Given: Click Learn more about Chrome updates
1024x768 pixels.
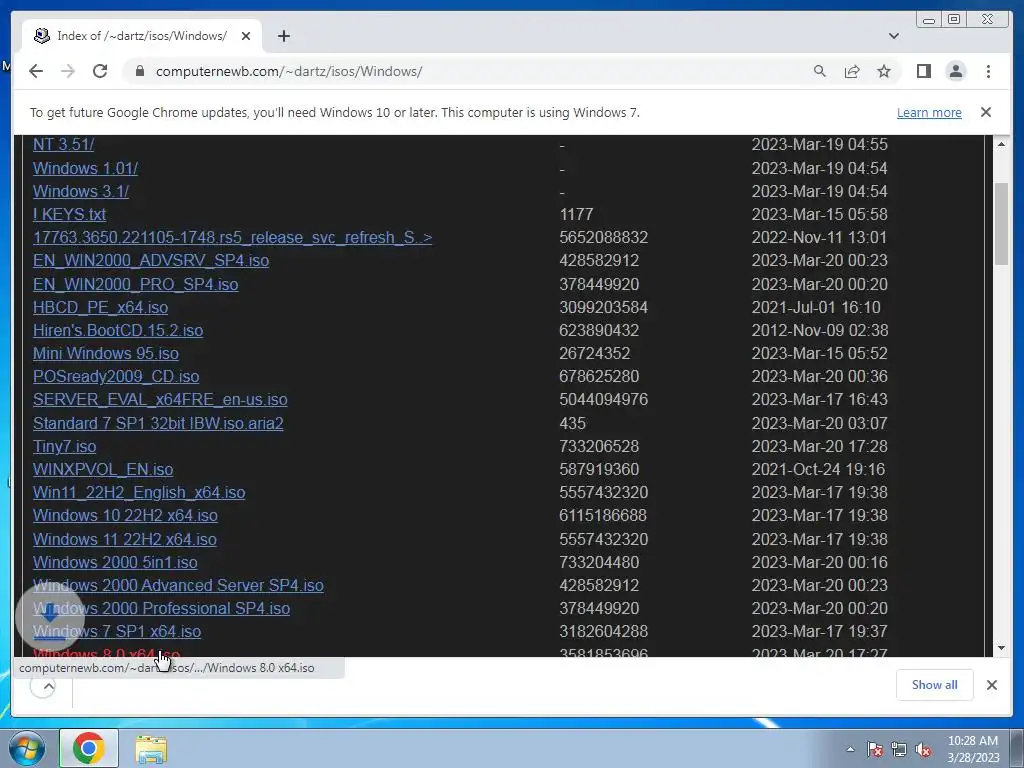Looking at the screenshot, I should (x=929, y=112).
